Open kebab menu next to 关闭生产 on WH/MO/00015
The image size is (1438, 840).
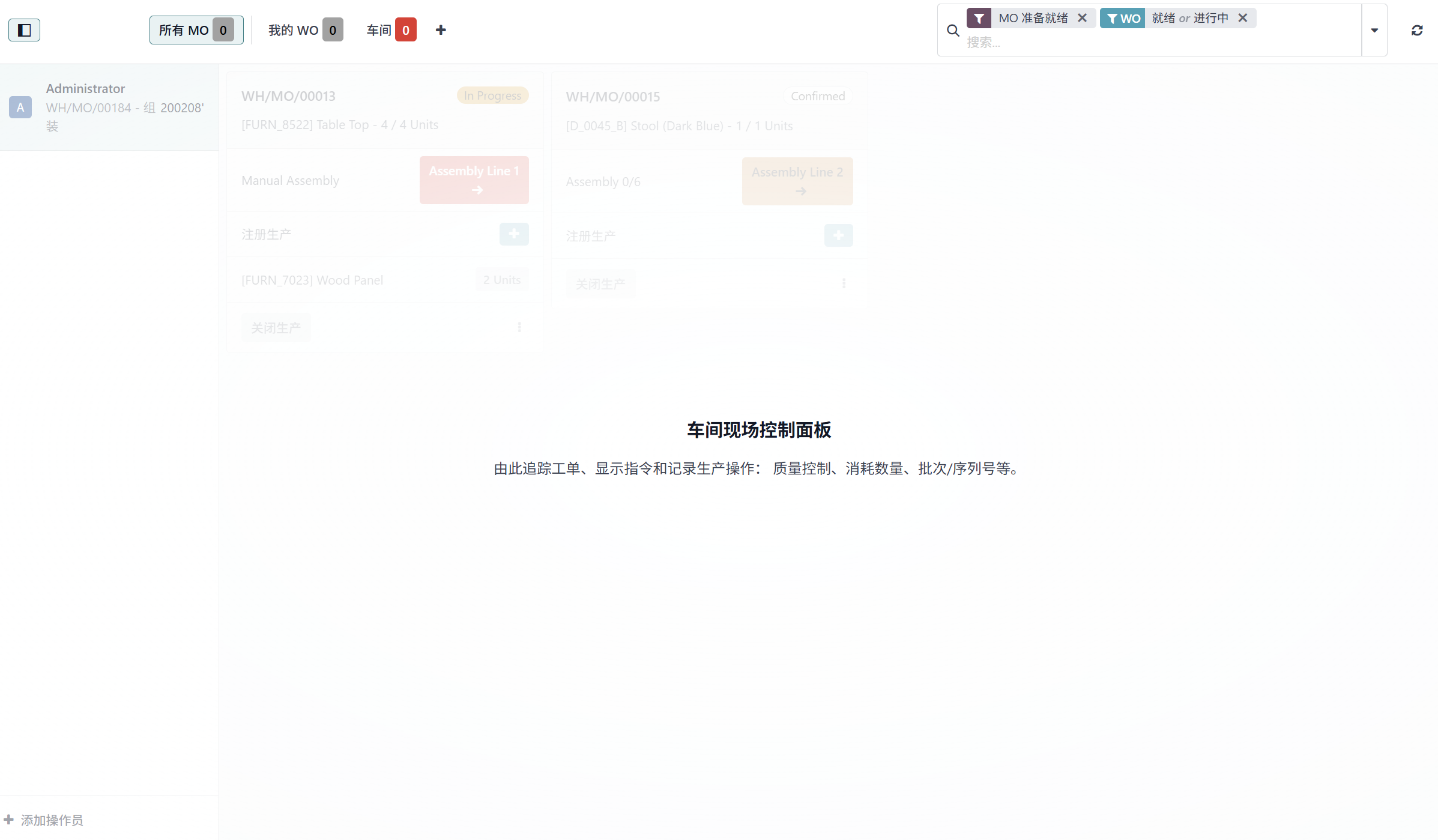[844, 283]
